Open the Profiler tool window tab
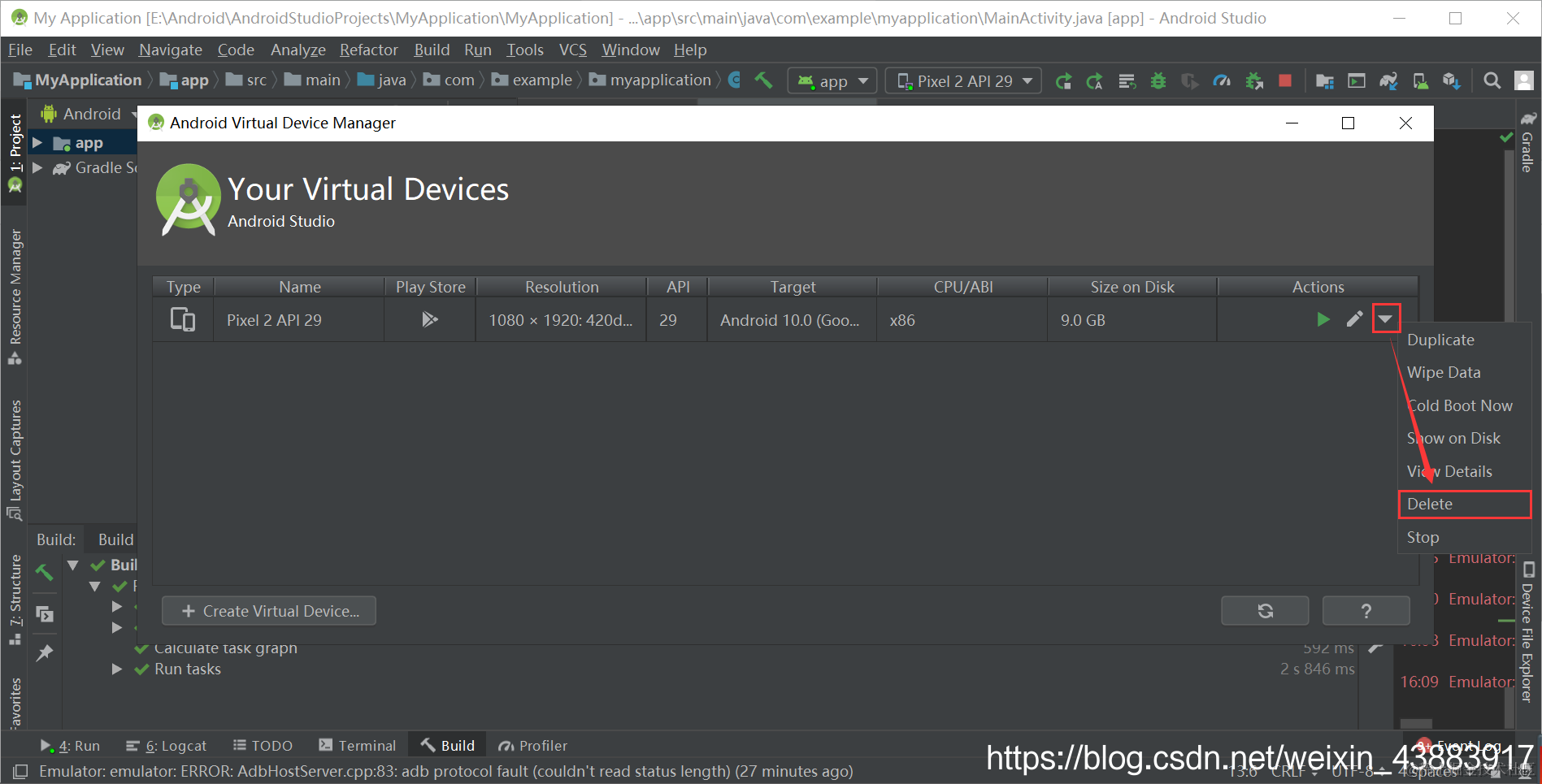Image resolution: width=1542 pixels, height=784 pixels. 532,745
